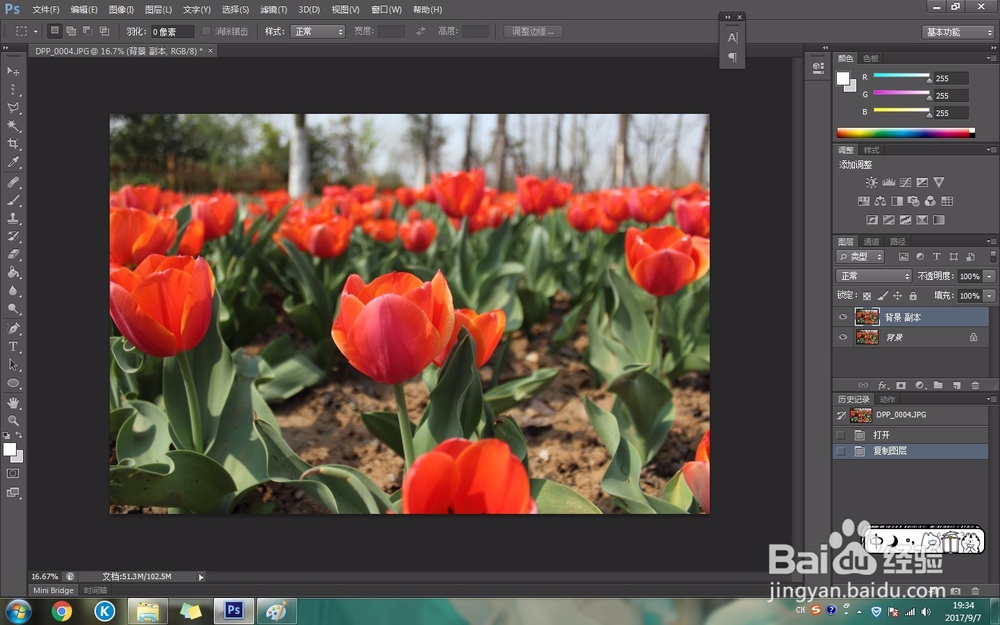Add Color Balance adjustment (scales icon)

(880, 201)
